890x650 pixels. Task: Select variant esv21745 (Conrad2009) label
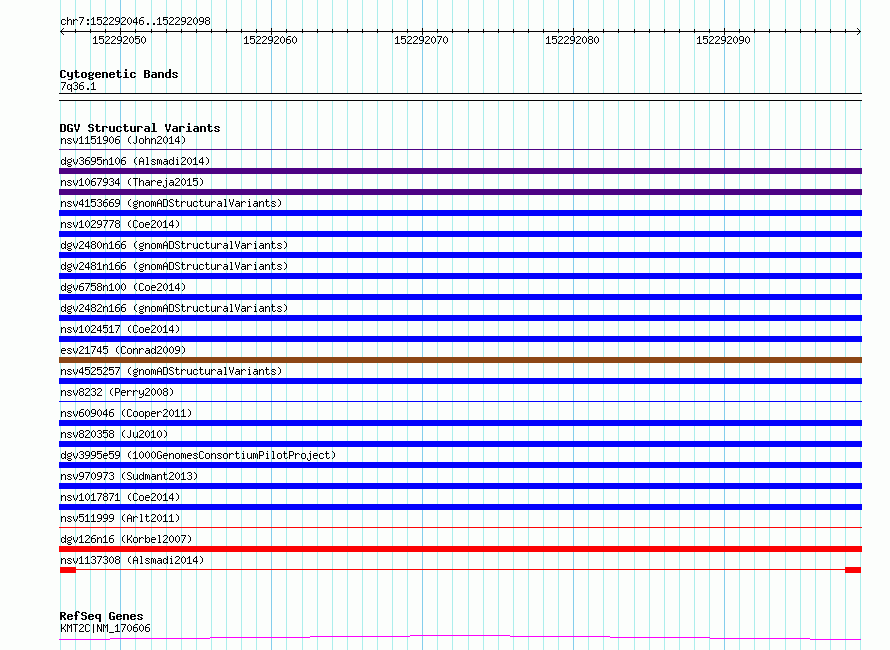coord(123,350)
